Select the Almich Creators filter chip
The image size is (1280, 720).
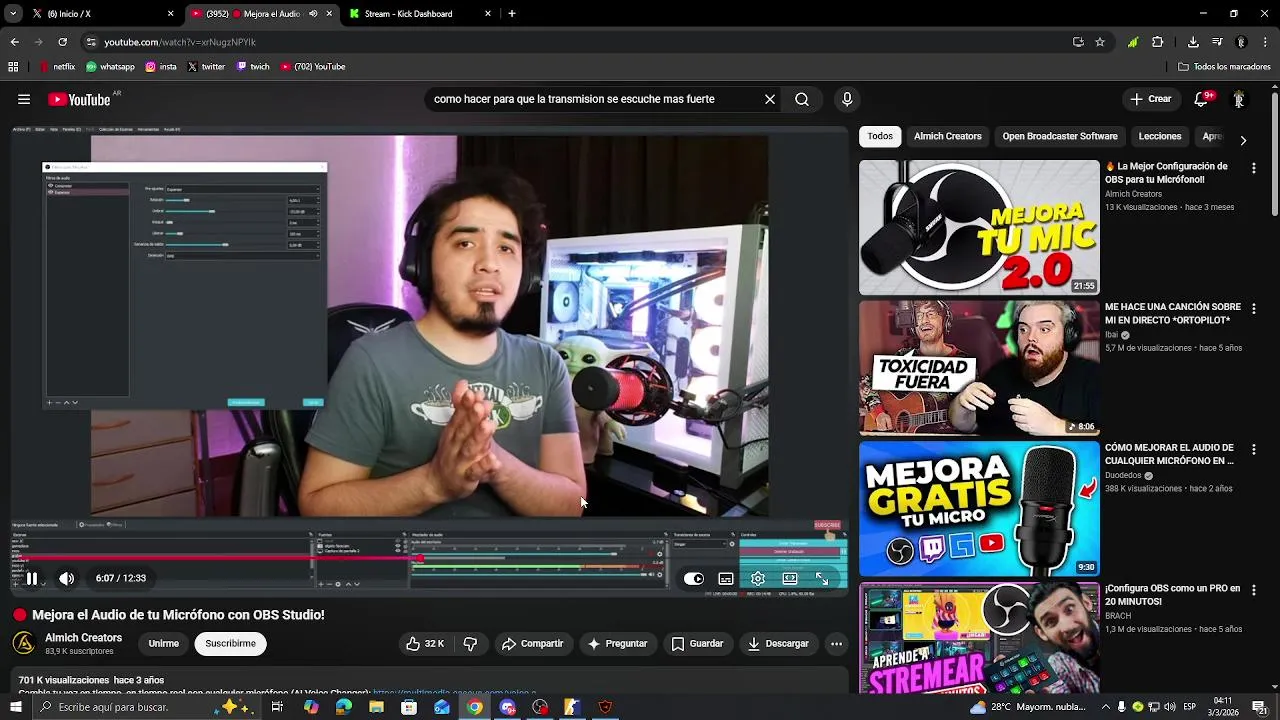(x=948, y=136)
